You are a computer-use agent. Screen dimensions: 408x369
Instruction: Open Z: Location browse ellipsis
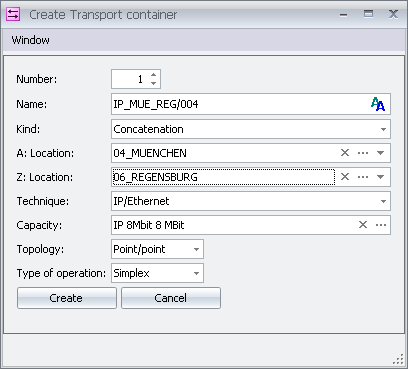[363, 177]
